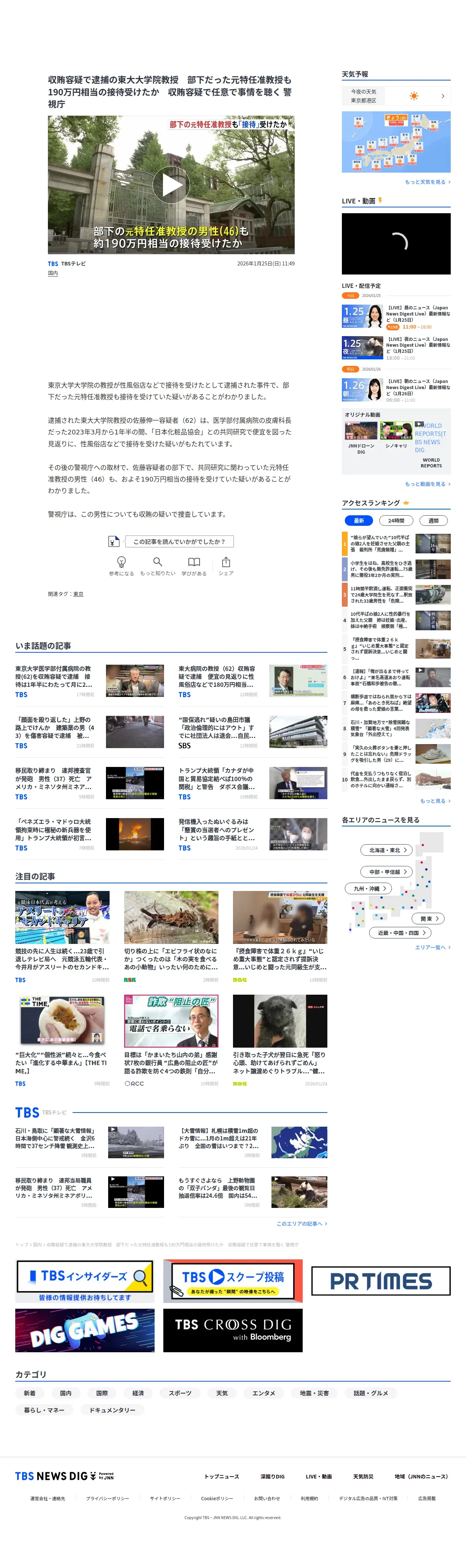Open the 国際 category
This screenshot has height=1568, width=466.
point(102,1393)
